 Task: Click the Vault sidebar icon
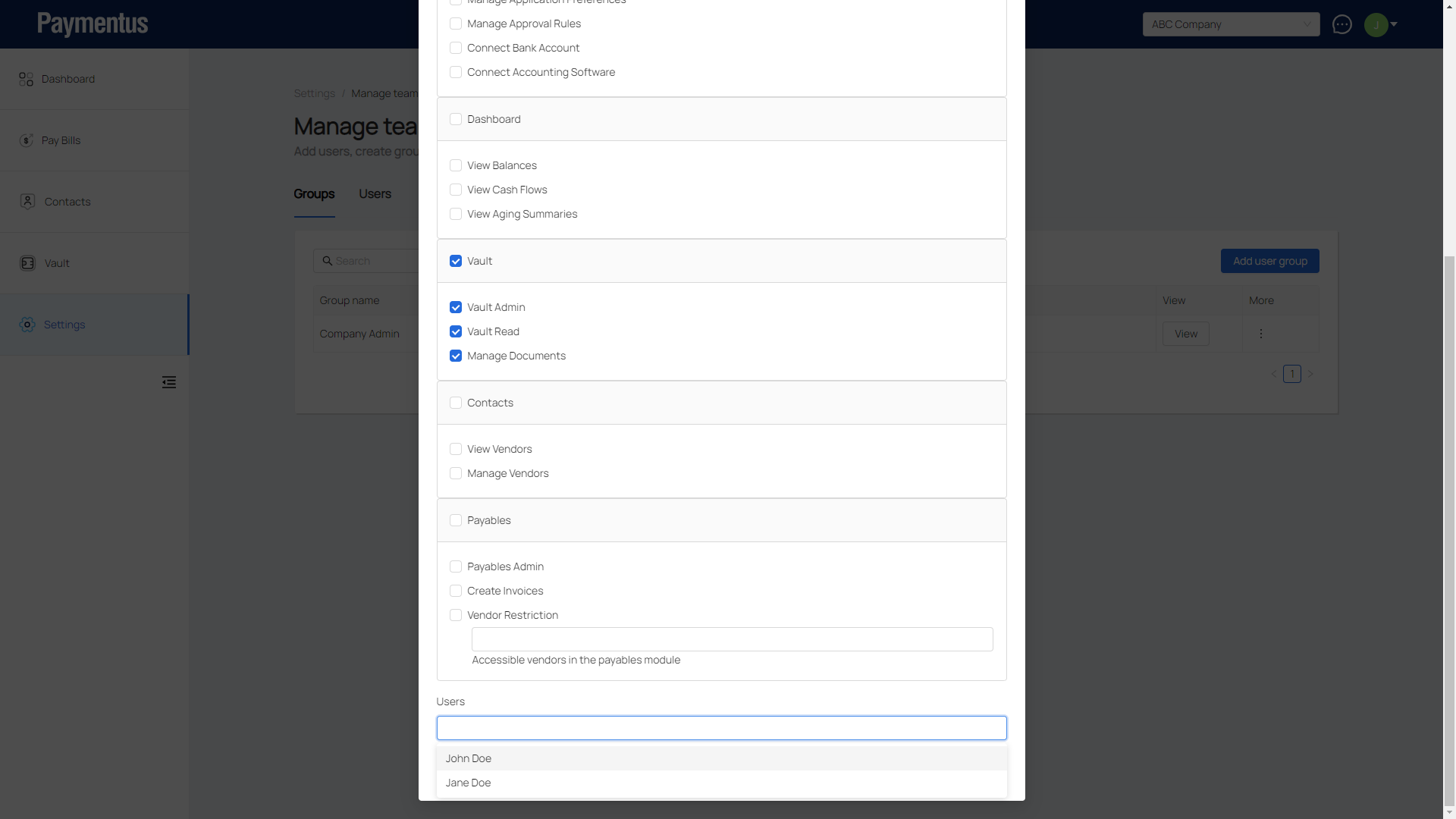[x=27, y=263]
